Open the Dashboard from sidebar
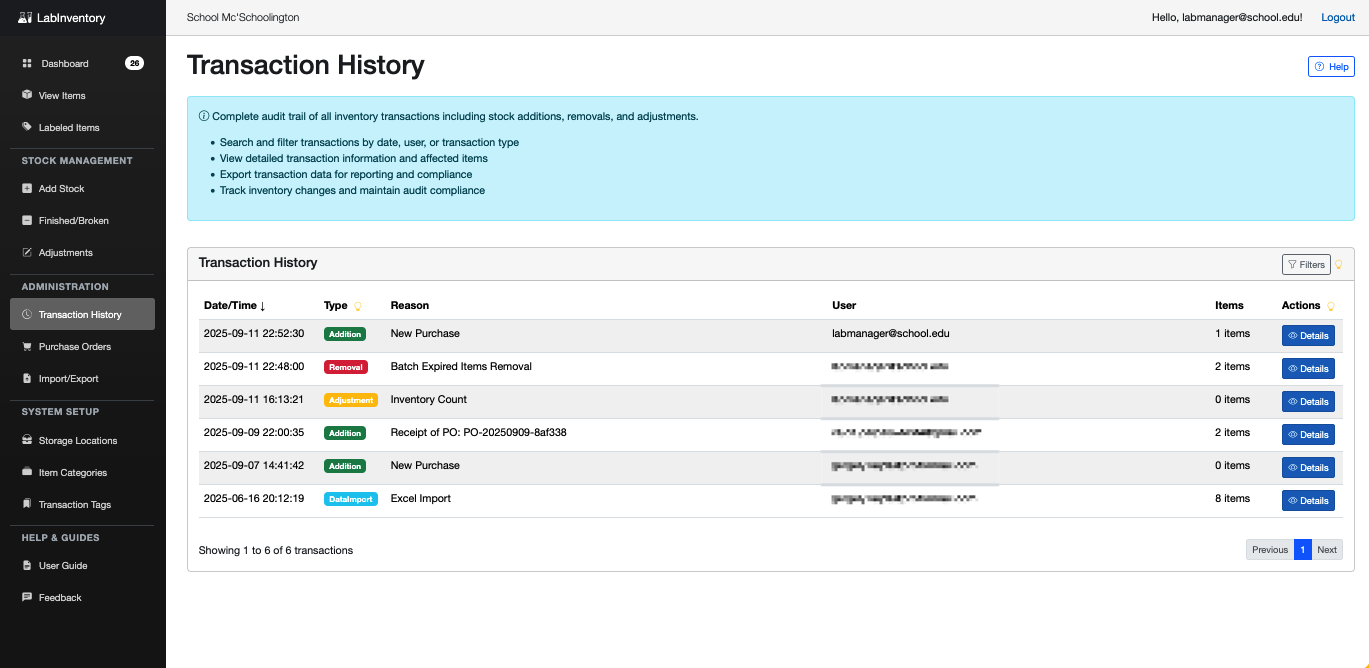Image resolution: width=1369 pixels, height=668 pixels. (64, 64)
